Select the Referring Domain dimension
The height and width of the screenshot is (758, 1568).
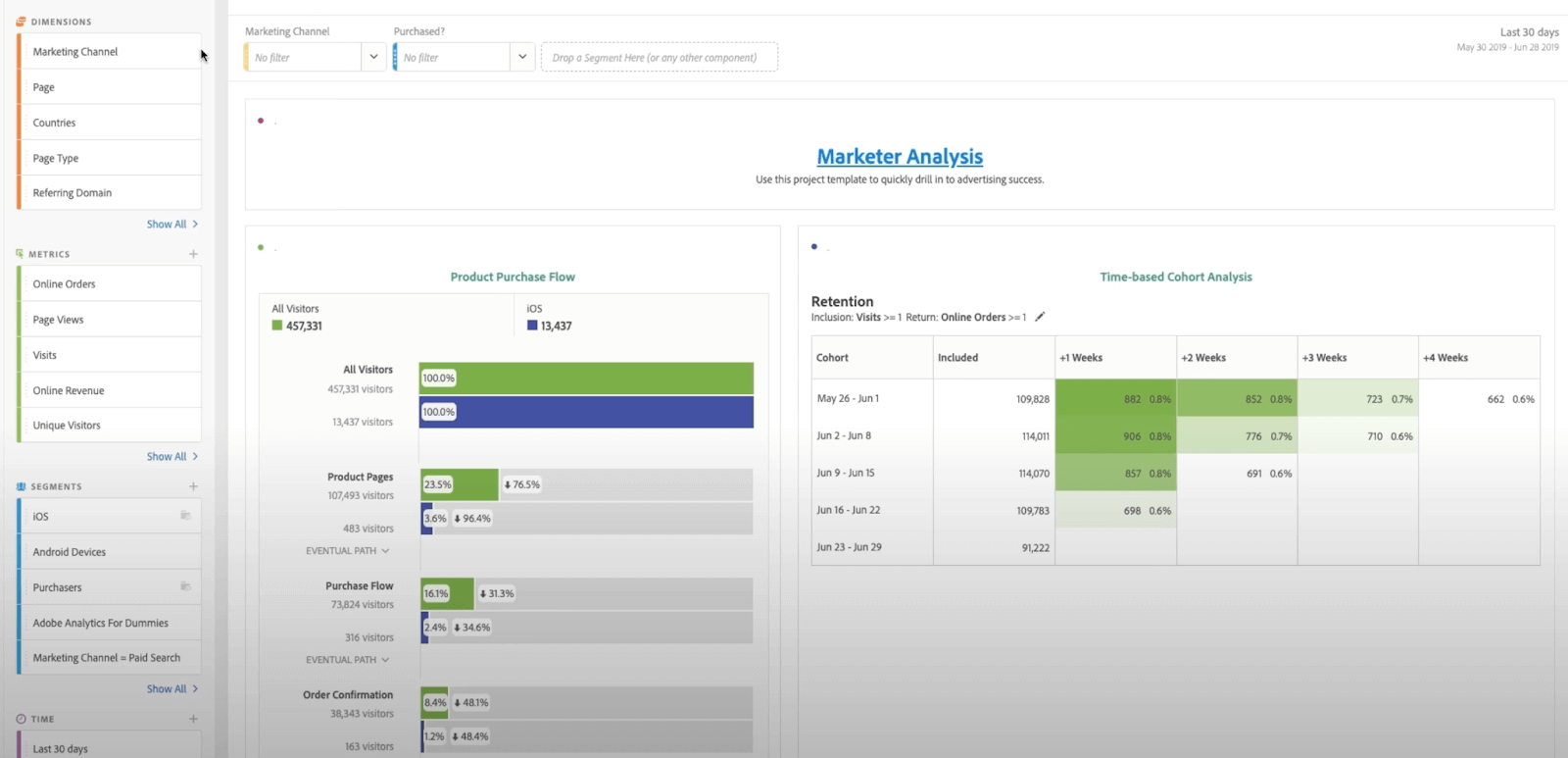[73, 193]
